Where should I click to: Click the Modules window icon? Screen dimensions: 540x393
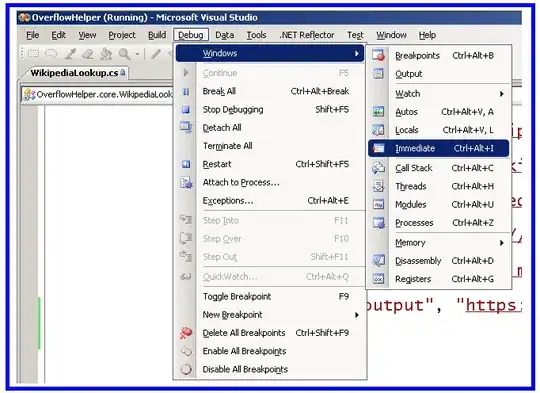click(378, 204)
